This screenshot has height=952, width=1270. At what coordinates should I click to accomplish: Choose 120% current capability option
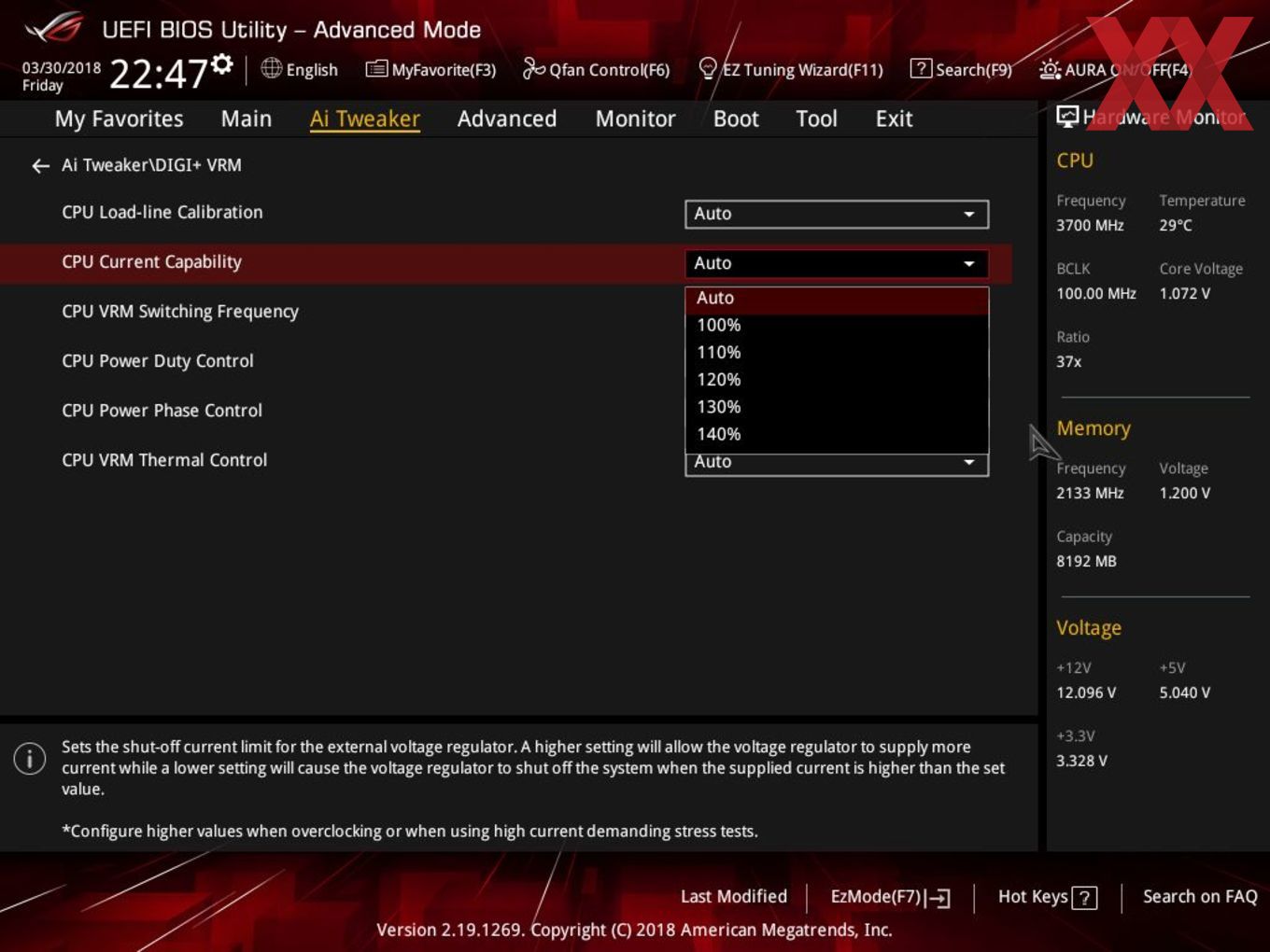pyautogui.click(x=837, y=380)
